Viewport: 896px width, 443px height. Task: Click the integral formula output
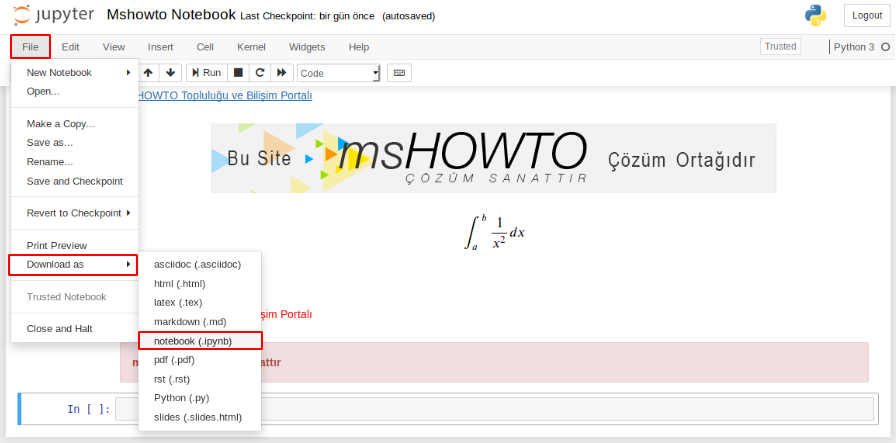494,233
